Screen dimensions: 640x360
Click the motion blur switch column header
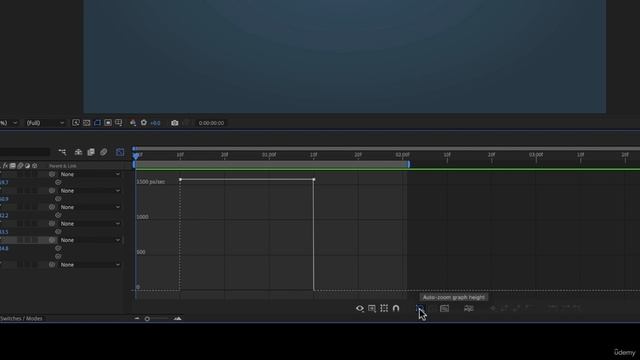pyautogui.click(x=20, y=166)
